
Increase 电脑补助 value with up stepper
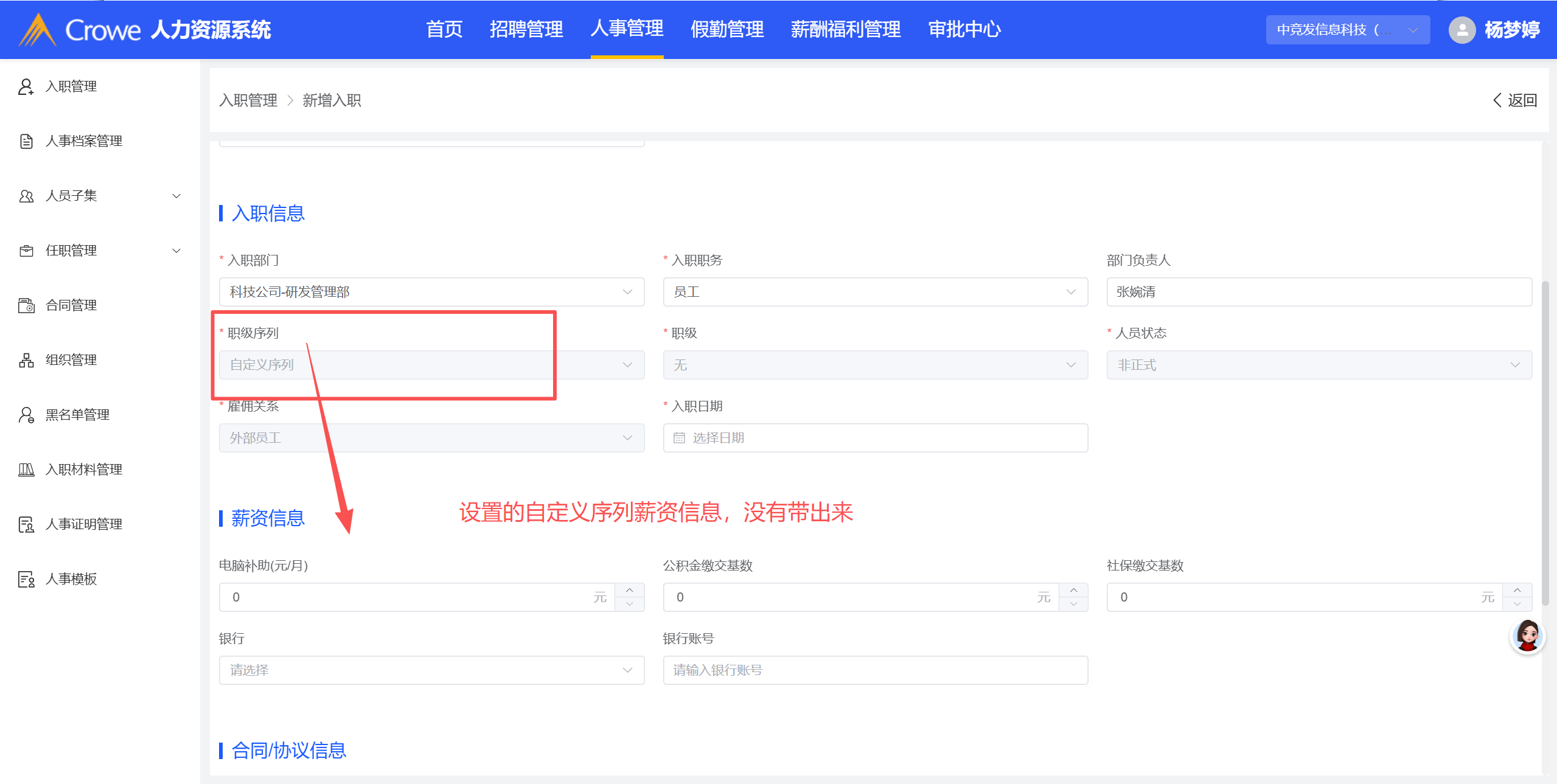pyautogui.click(x=630, y=590)
